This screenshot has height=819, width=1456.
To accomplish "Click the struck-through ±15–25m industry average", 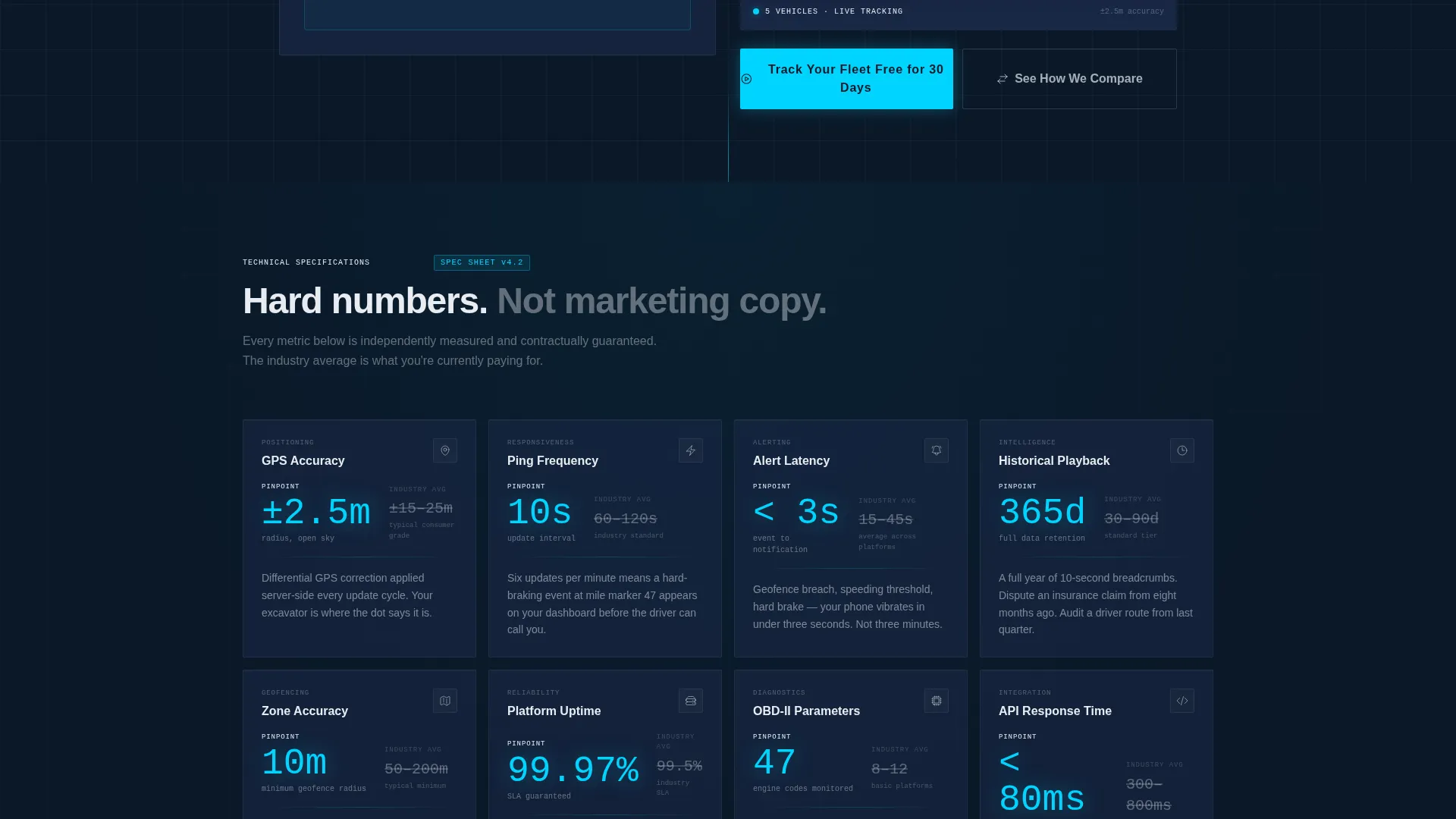I will 421,508.
